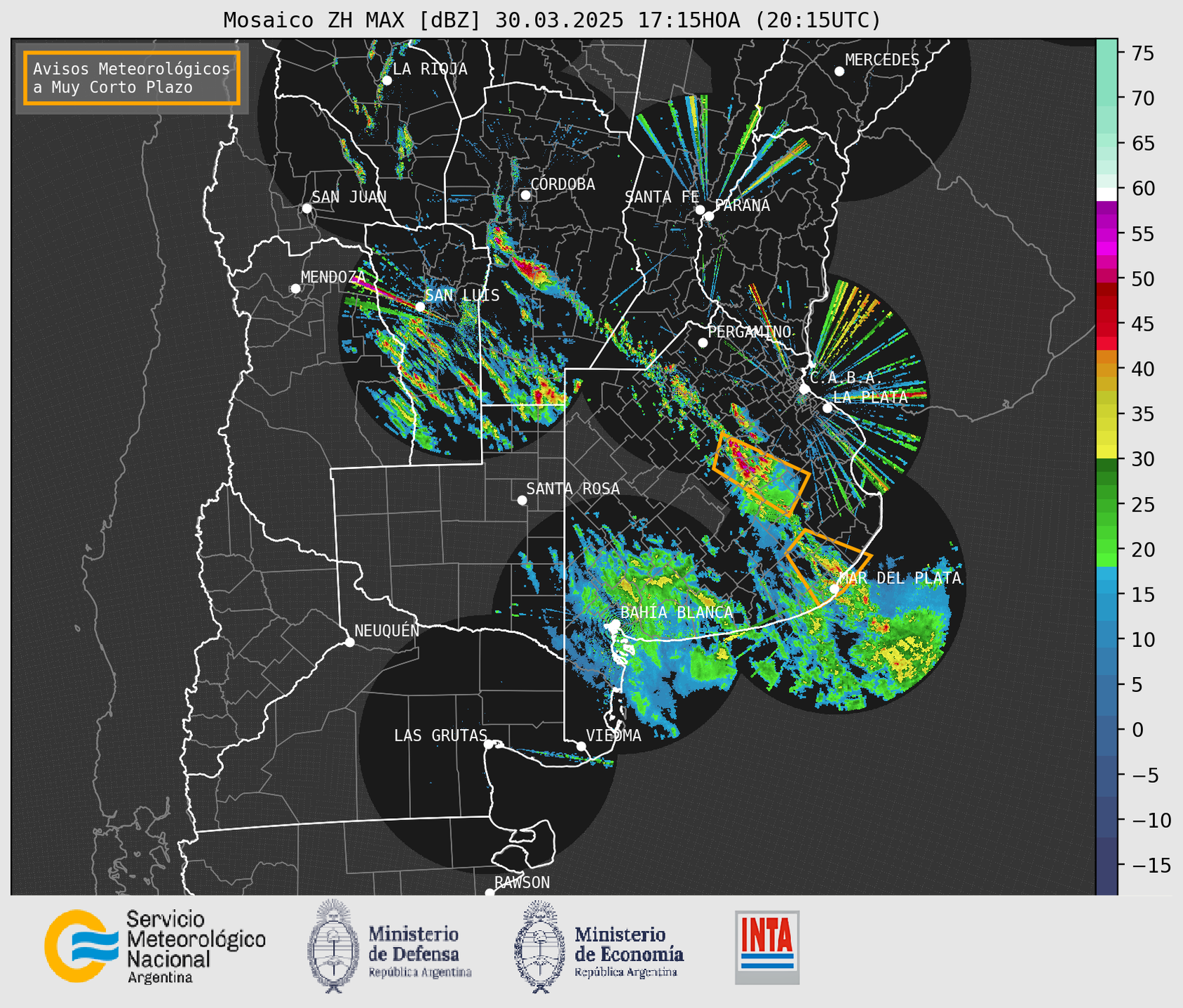Screen dimensions: 1183x1008
Task: Click the Santa Fe city marker dot
Action: pyautogui.click(x=700, y=210)
